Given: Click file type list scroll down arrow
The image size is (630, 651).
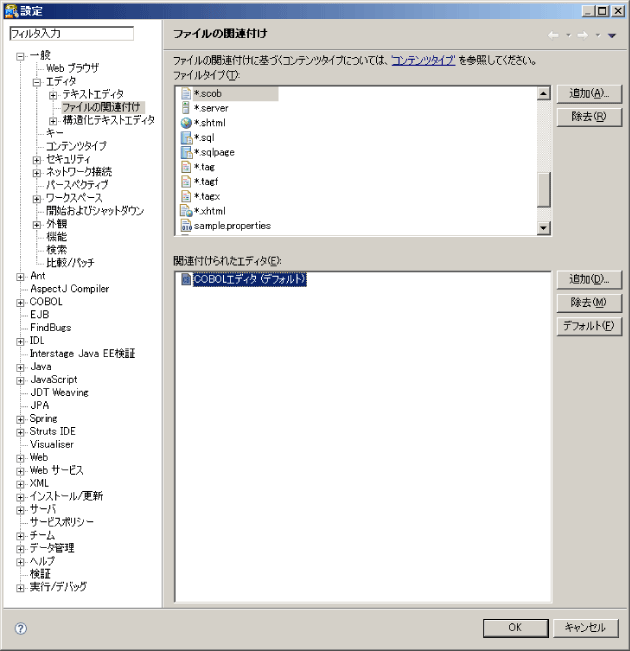Looking at the screenshot, I should [x=543, y=228].
